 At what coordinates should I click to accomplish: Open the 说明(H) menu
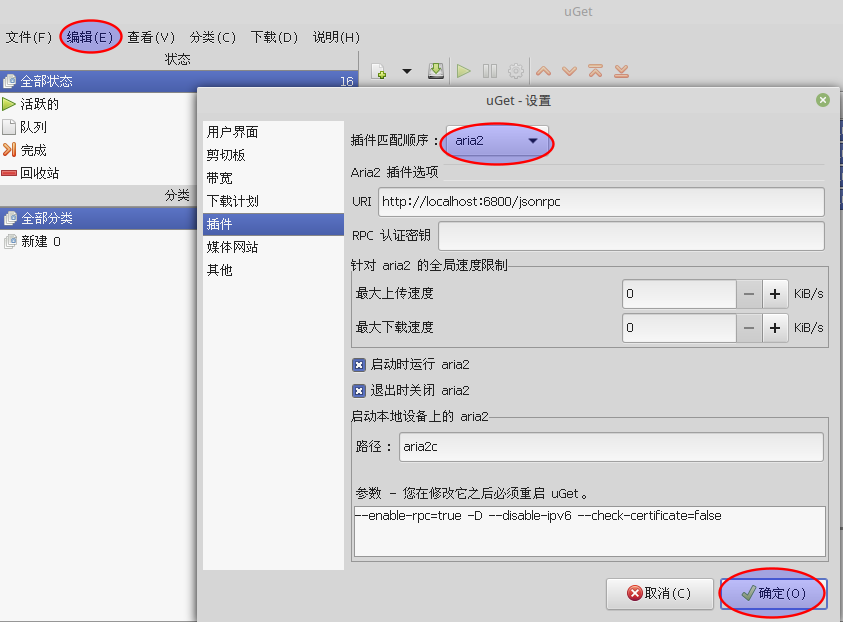point(336,37)
